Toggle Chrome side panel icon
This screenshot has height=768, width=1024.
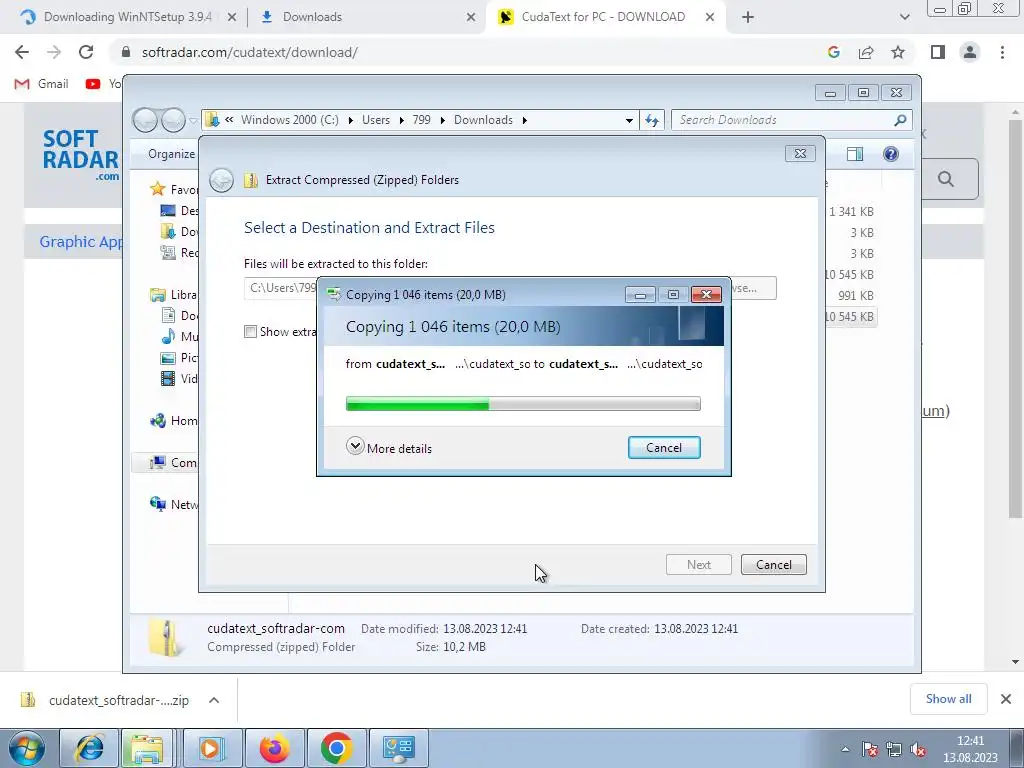(x=938, y=52)
